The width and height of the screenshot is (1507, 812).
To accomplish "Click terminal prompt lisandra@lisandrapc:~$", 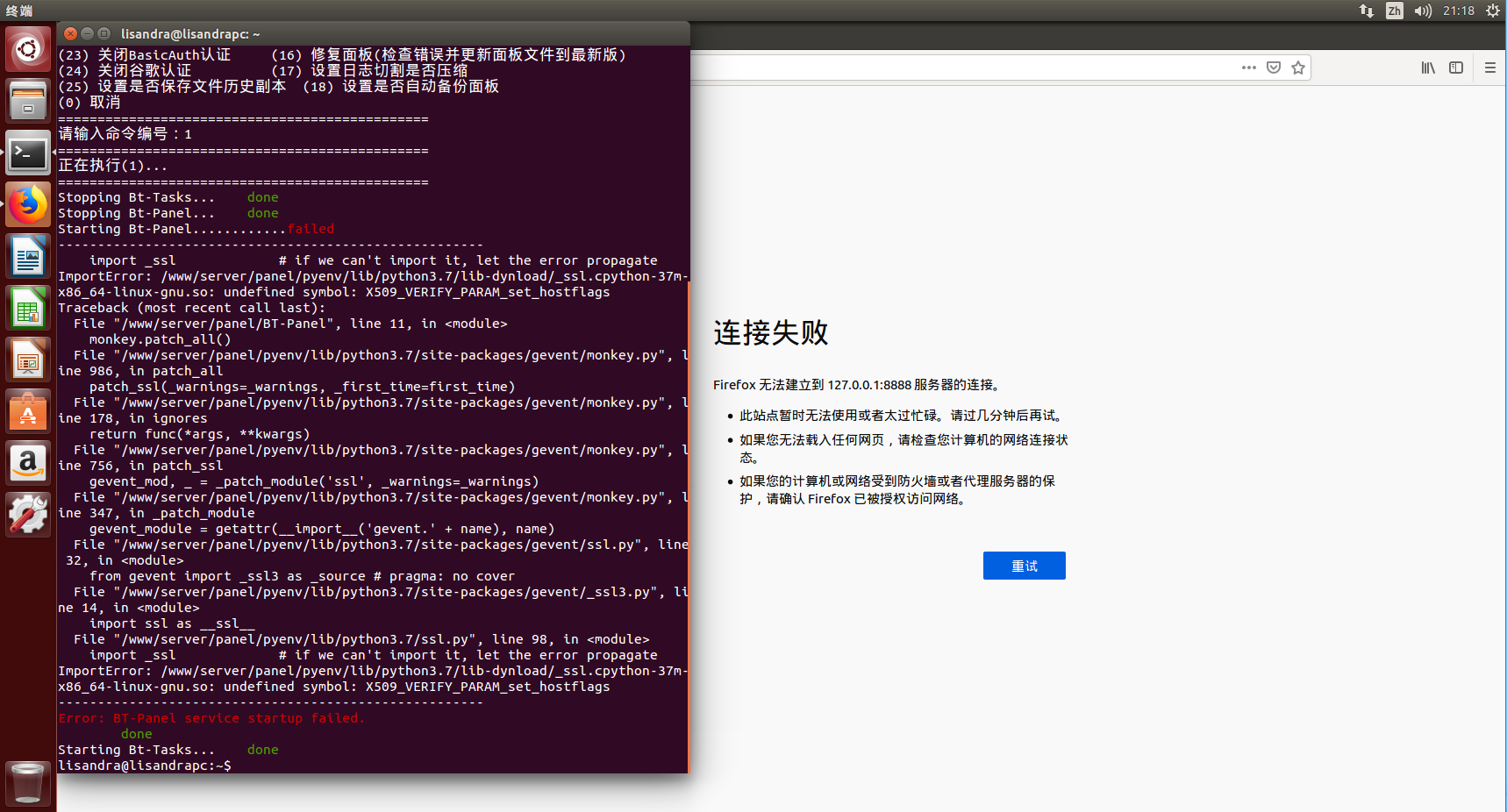I will [145, 766].
